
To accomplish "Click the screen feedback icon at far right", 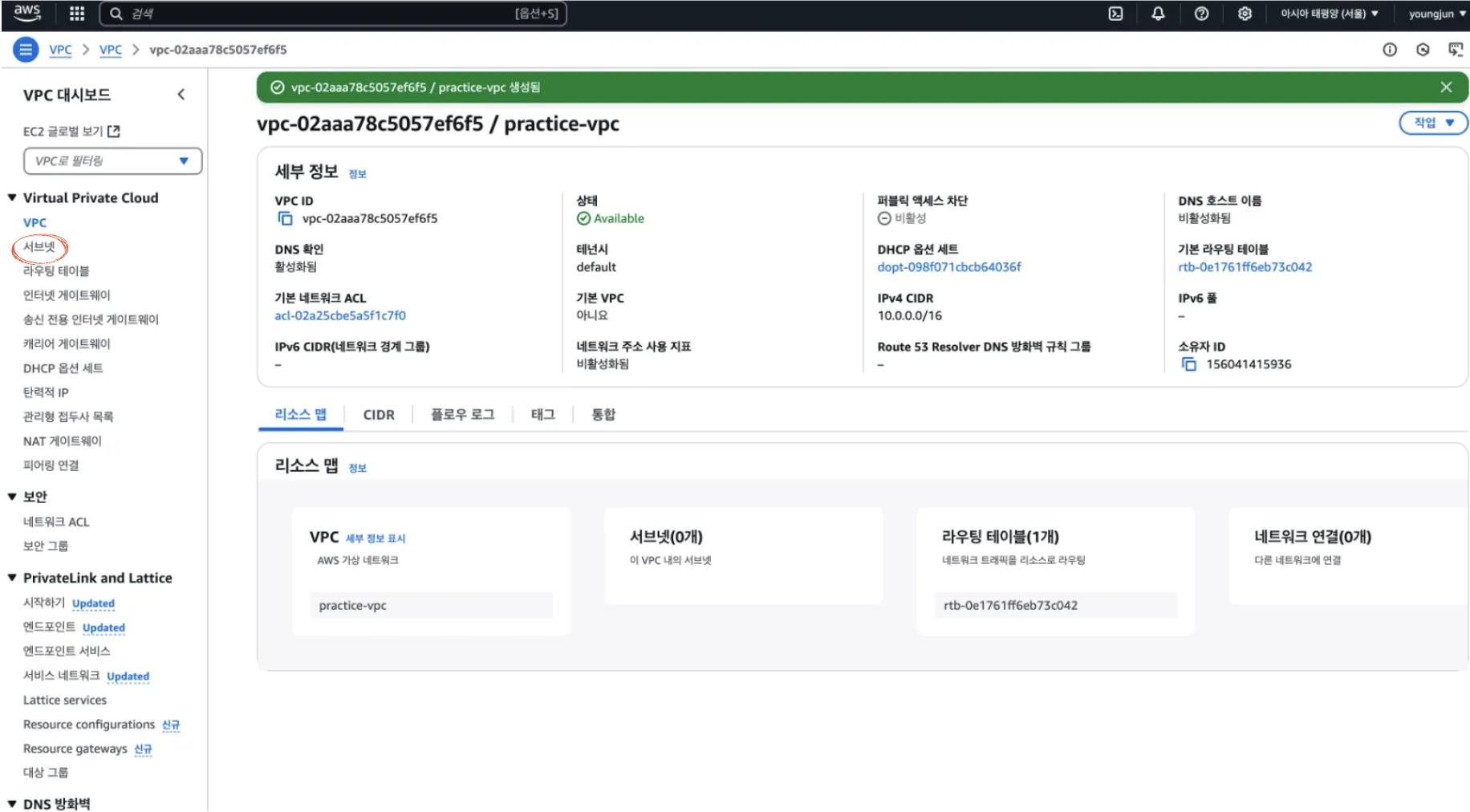I will pos(1456,50).
